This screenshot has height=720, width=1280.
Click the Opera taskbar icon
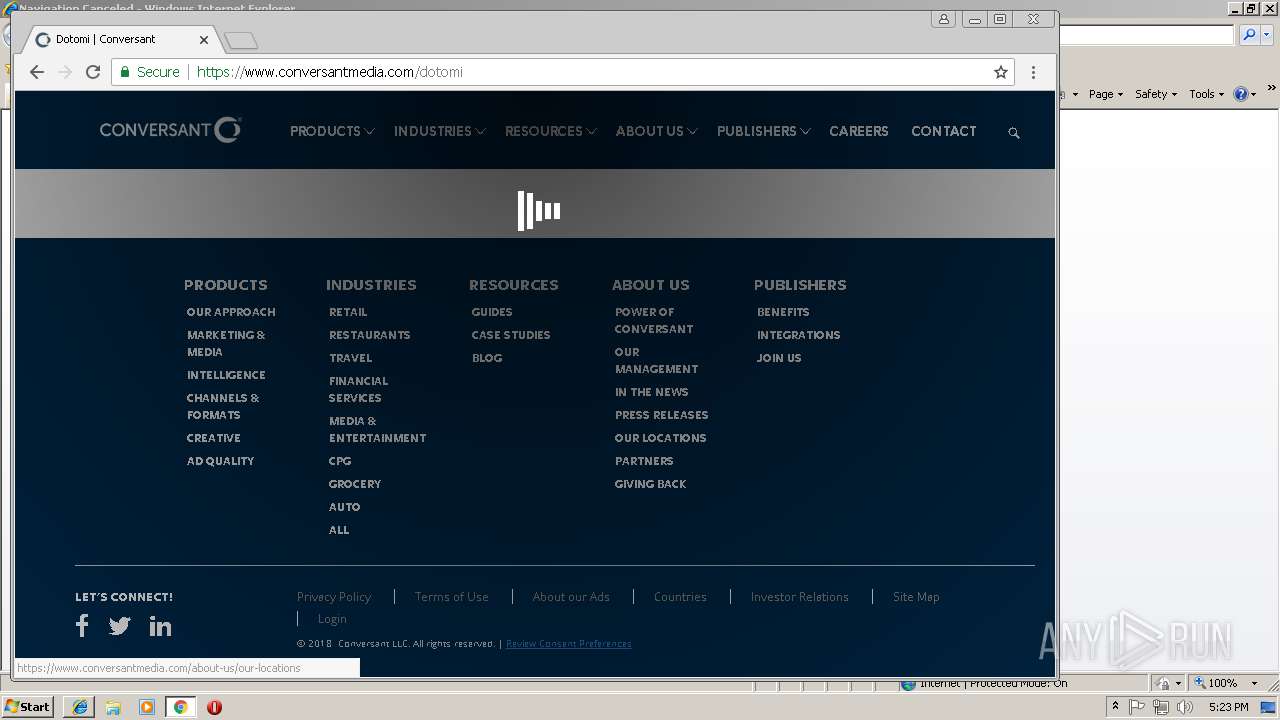214,707
